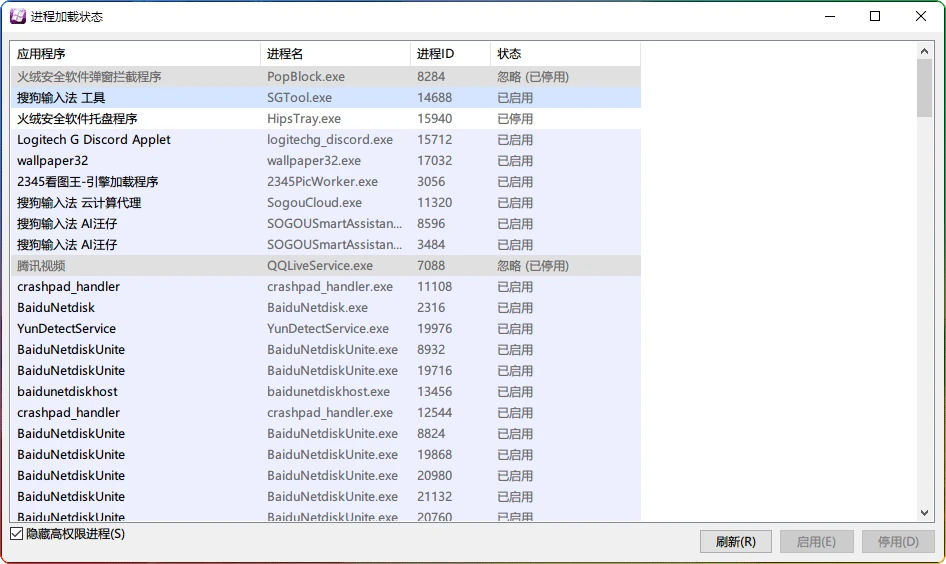Select the wallpaper32 application row
946x564 pixels.
click(x=326, y=161)
